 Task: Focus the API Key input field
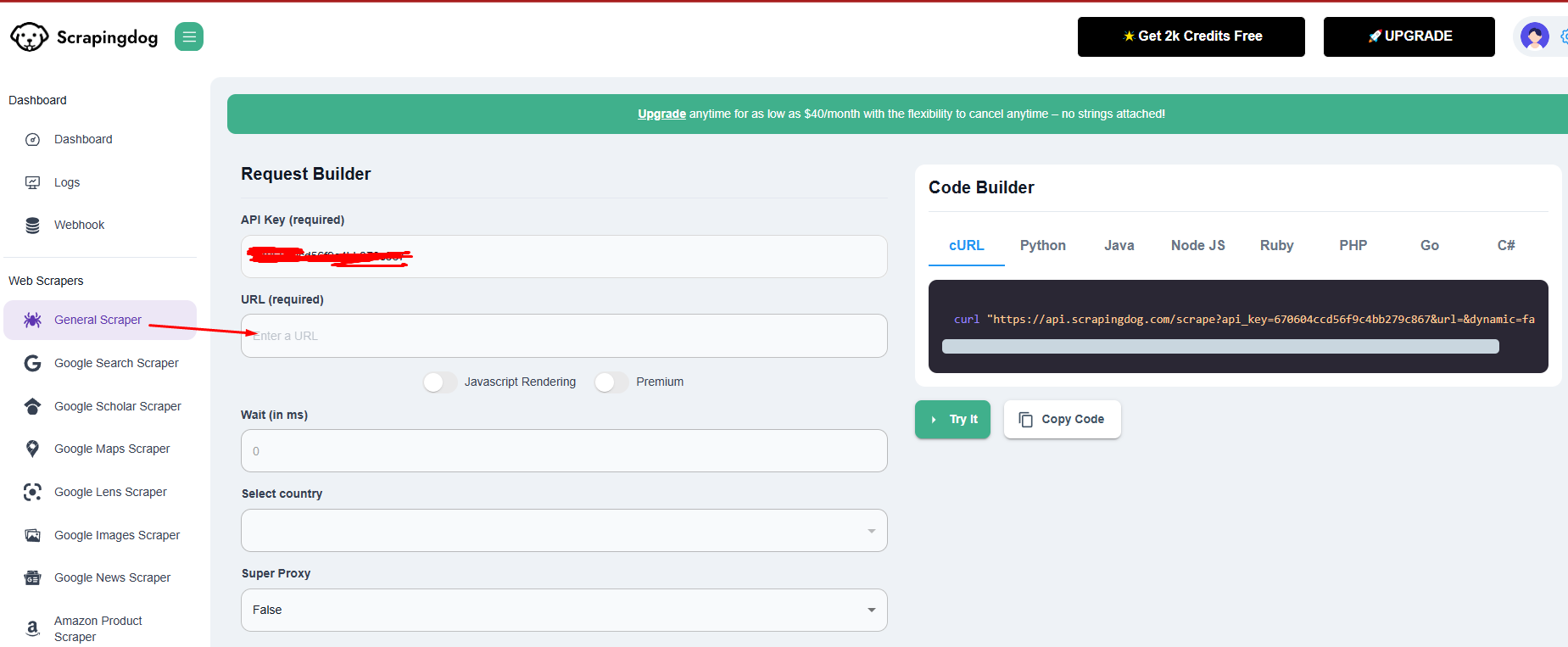tap(564, 256)
